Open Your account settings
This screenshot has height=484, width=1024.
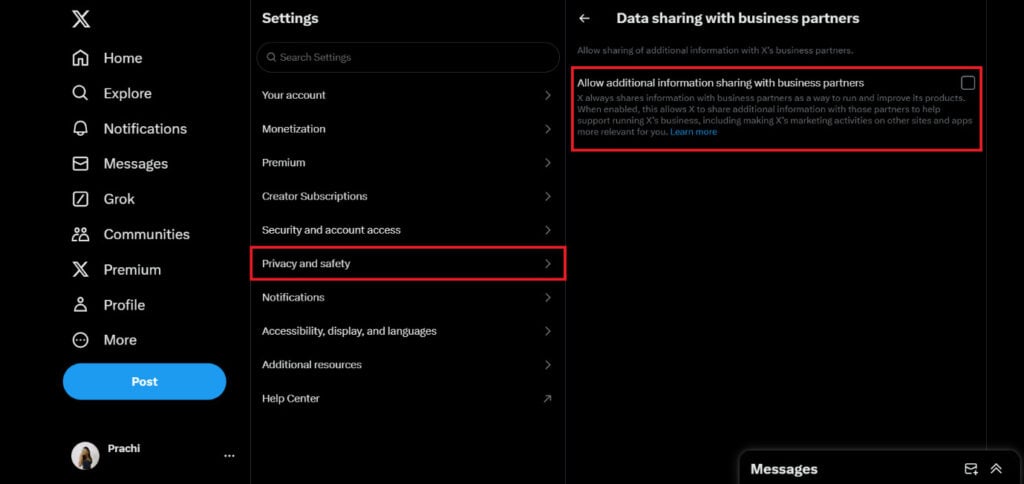pos(408,95)
